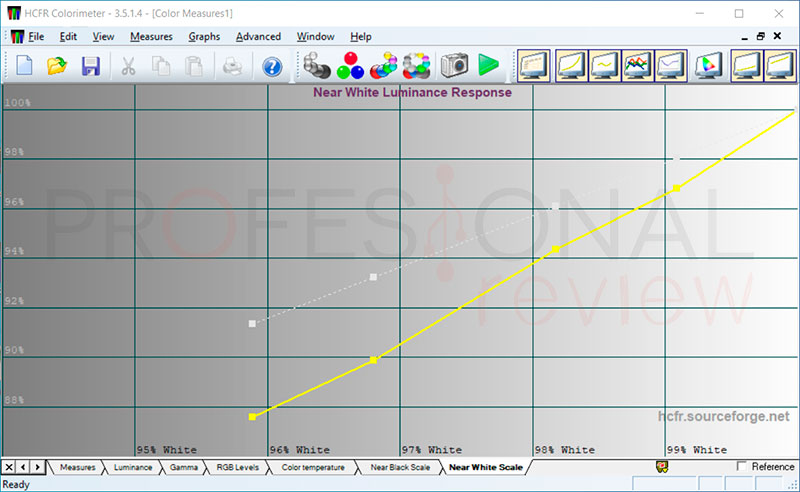Toggle the Gamma graph monitor icon
Screen dimensions: 800x492
(605, 65)
